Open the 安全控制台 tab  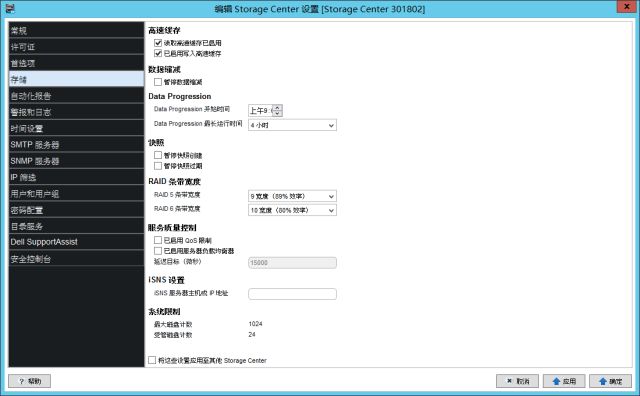(x=76, y=259)
